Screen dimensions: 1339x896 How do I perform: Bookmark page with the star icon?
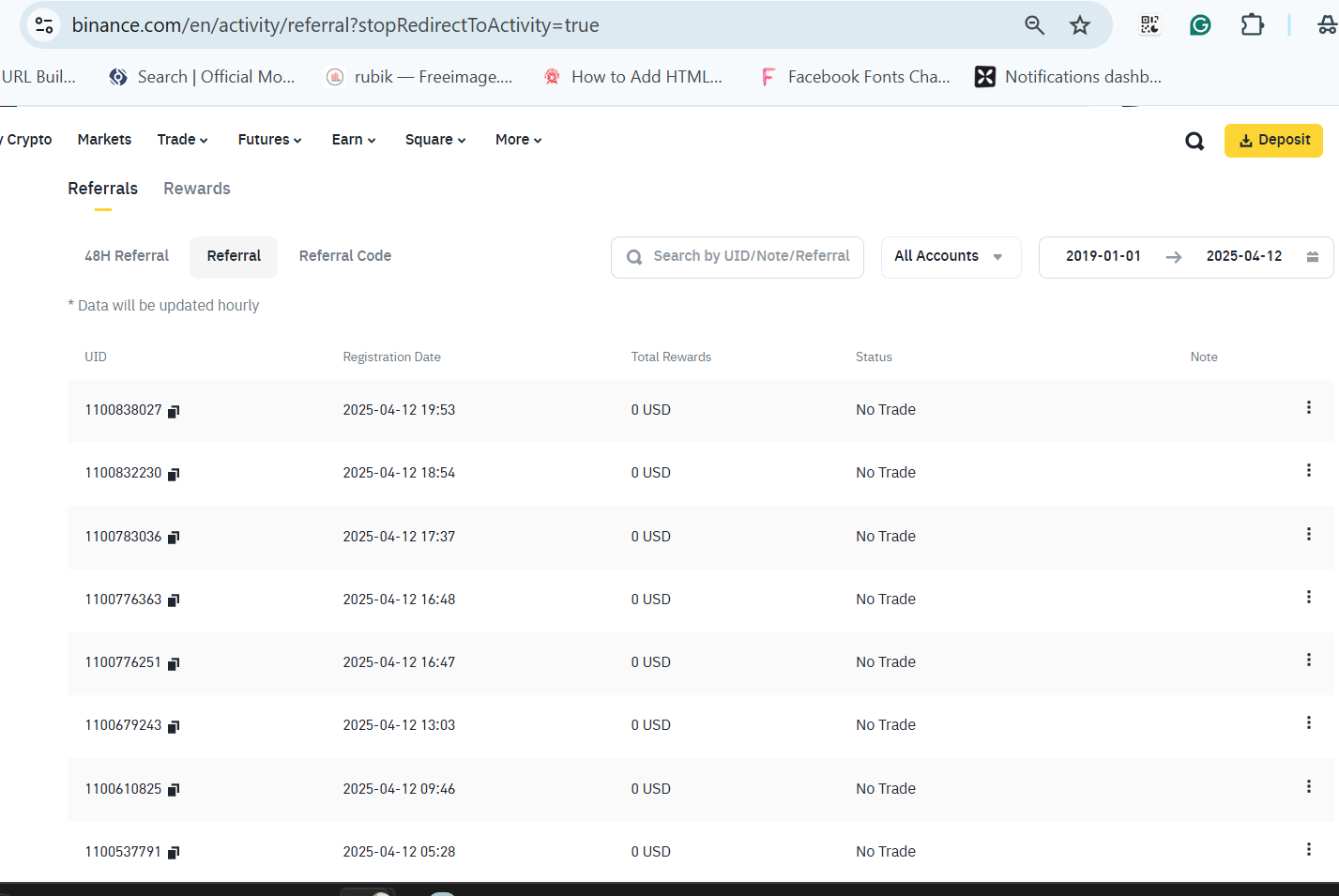pos(1080,25)
